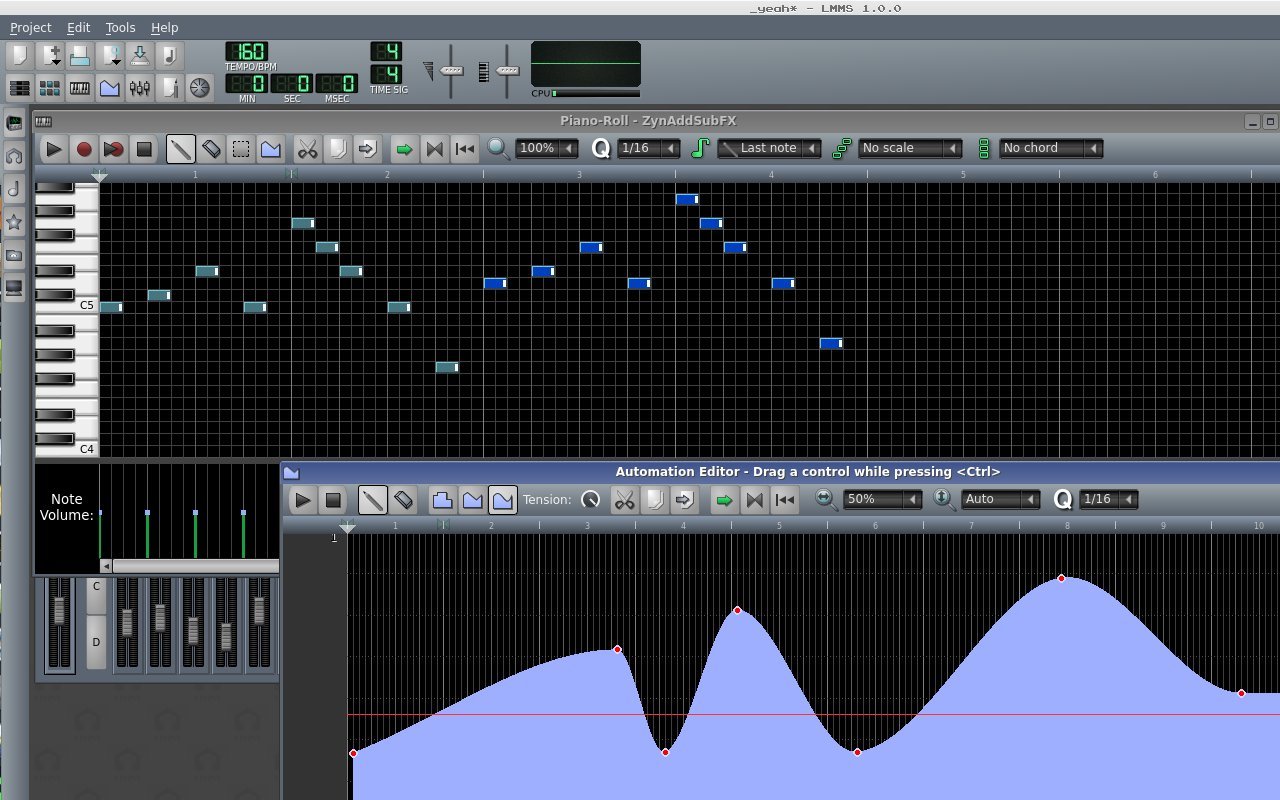Jump to start with the rewind button
The height and width of the screenshot is (800, 1280).
464,148
